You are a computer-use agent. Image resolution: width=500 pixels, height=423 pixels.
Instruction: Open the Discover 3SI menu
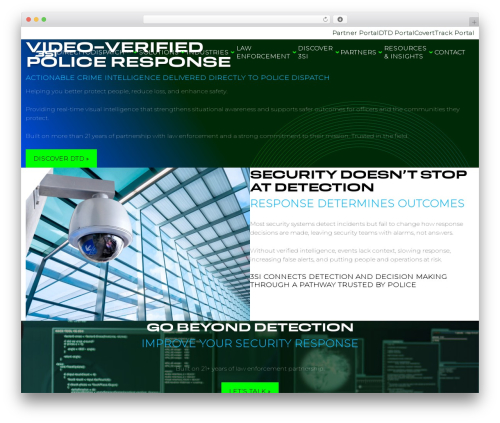click(315, 52)
